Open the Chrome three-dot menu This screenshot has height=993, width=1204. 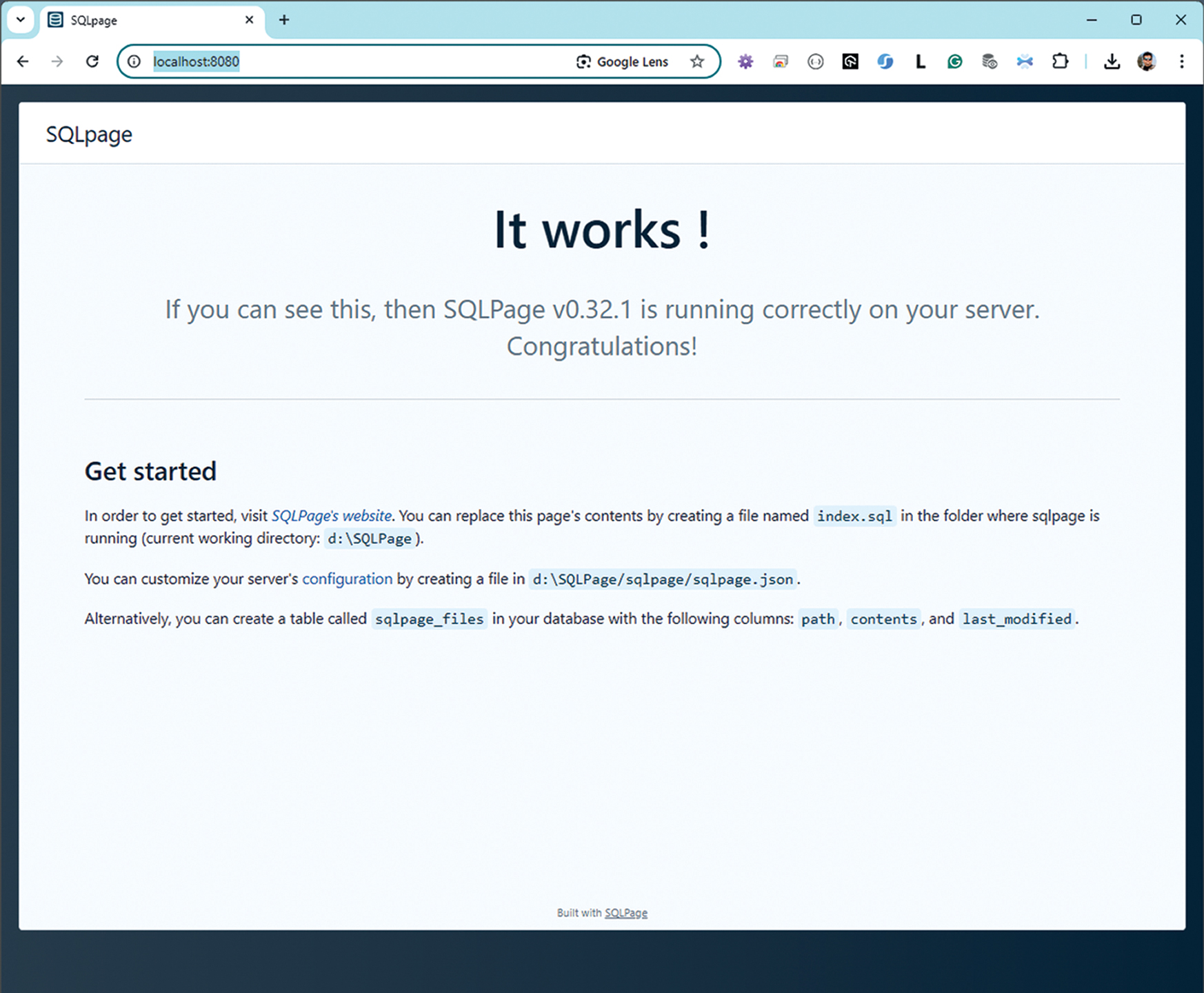1181,62
